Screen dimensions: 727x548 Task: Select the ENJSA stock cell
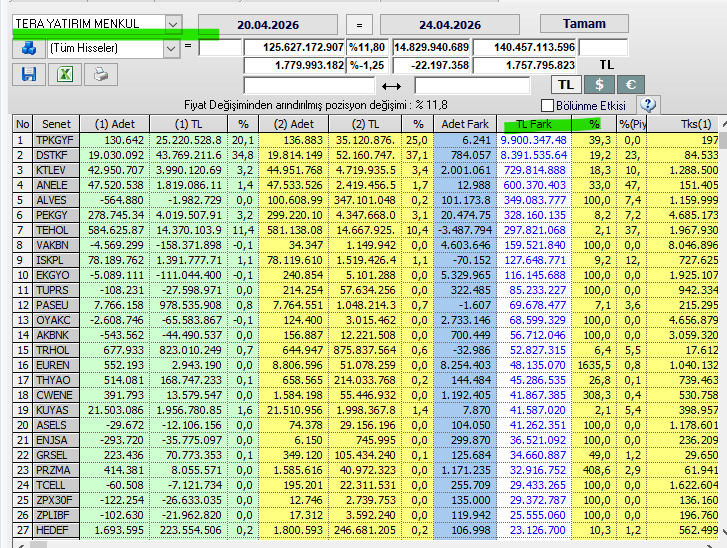[x=56, y=440]
